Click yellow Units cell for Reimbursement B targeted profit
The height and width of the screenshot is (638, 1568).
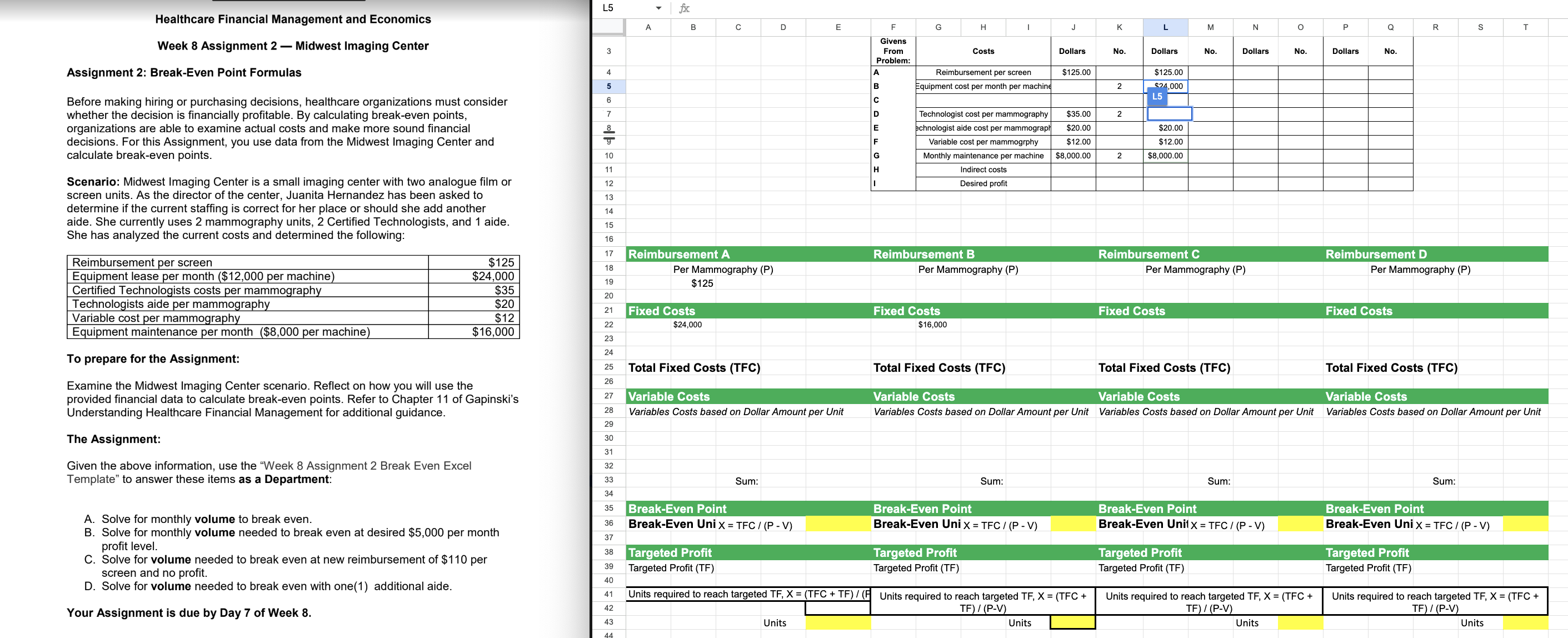pyautogui.click(x=1072, y=622)
